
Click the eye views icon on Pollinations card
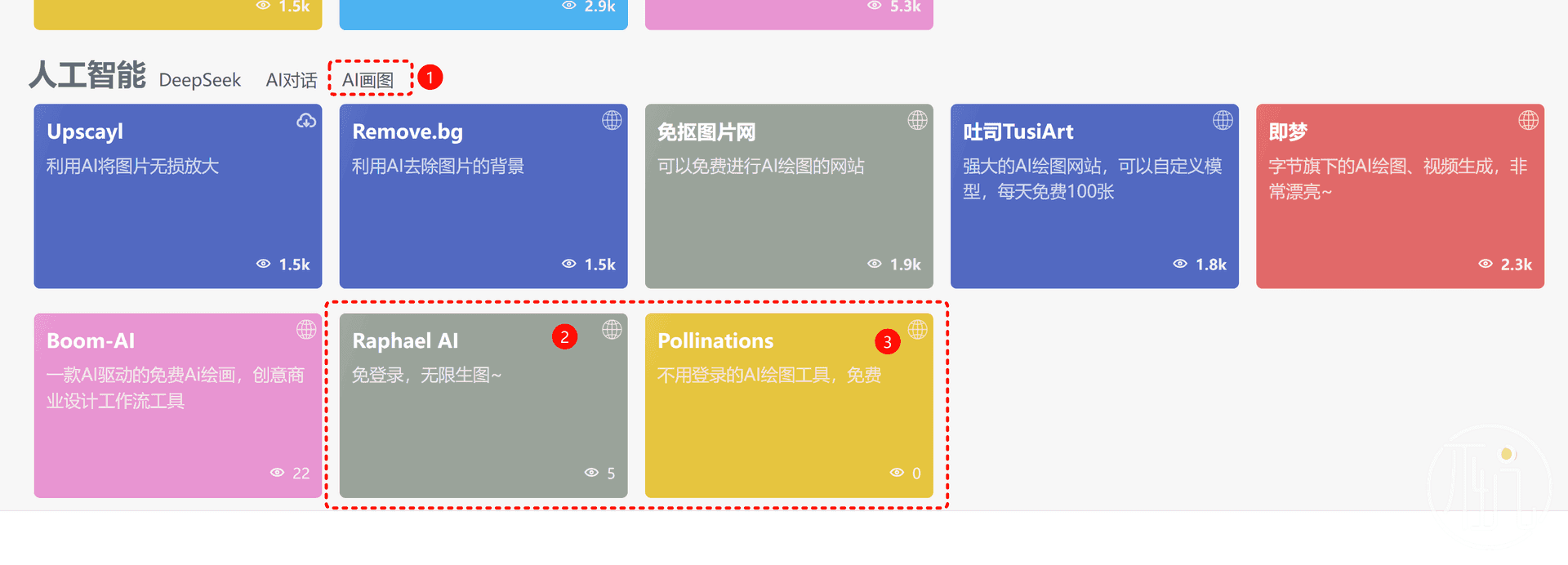897,473
